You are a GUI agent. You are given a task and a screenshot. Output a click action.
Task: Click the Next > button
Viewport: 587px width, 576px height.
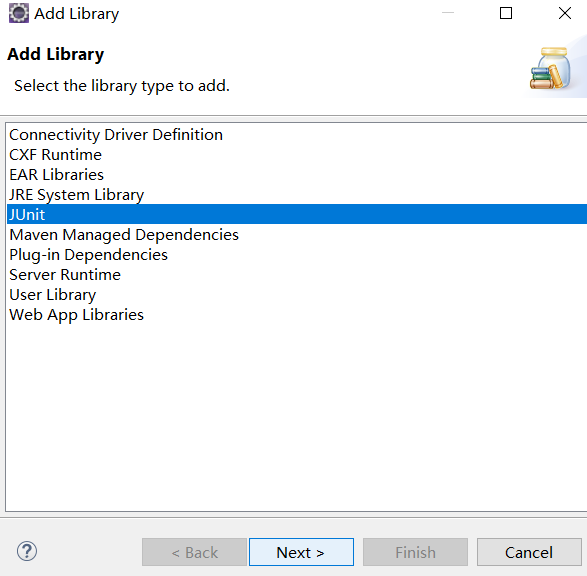pos(301,552)
